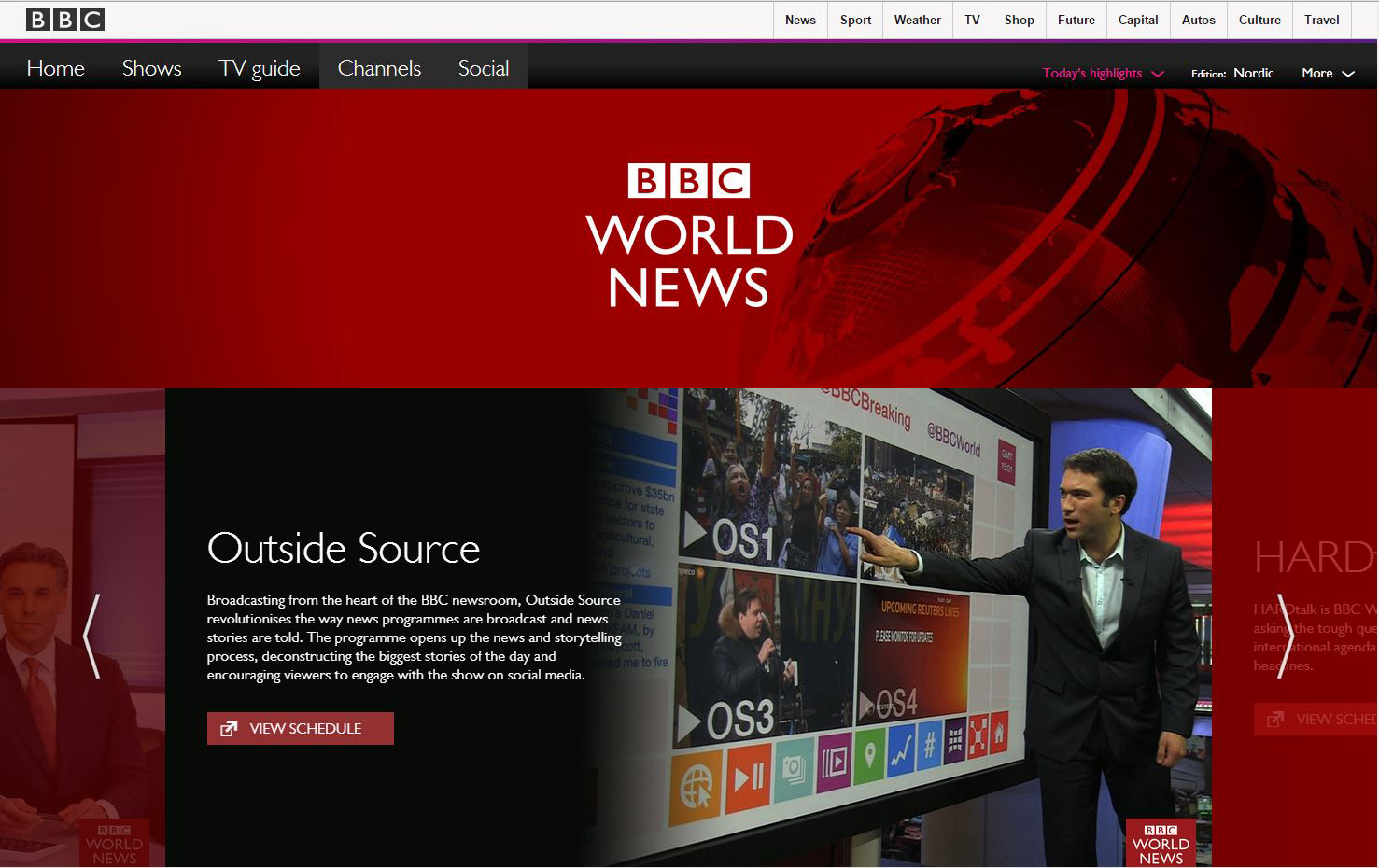Select the Shows navigation tab
The height and width of the screenshot is (868, 1379).
click(x=152, y=68)
